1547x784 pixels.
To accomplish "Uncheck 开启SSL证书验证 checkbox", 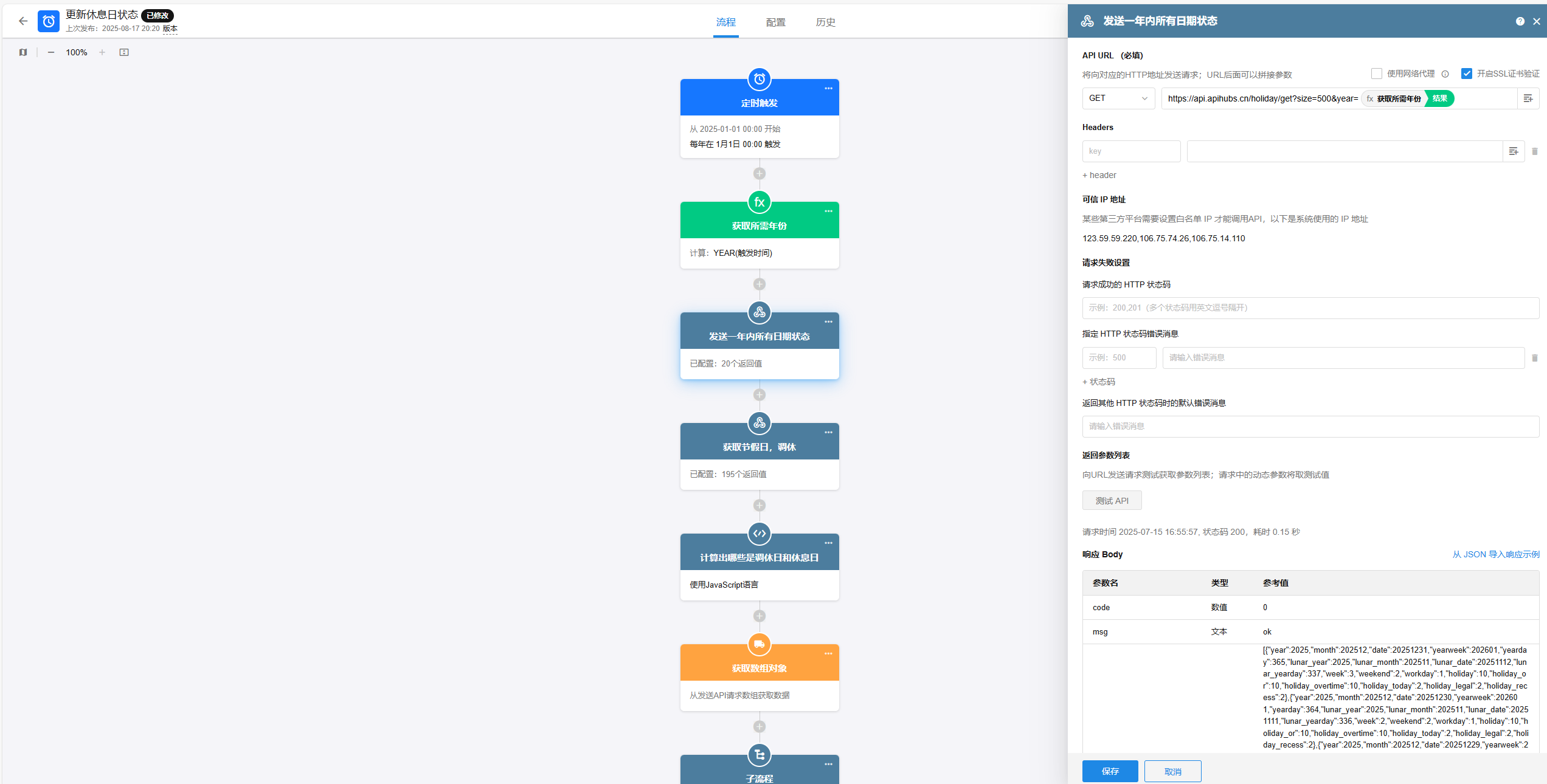I will (x=1467, y=74).
